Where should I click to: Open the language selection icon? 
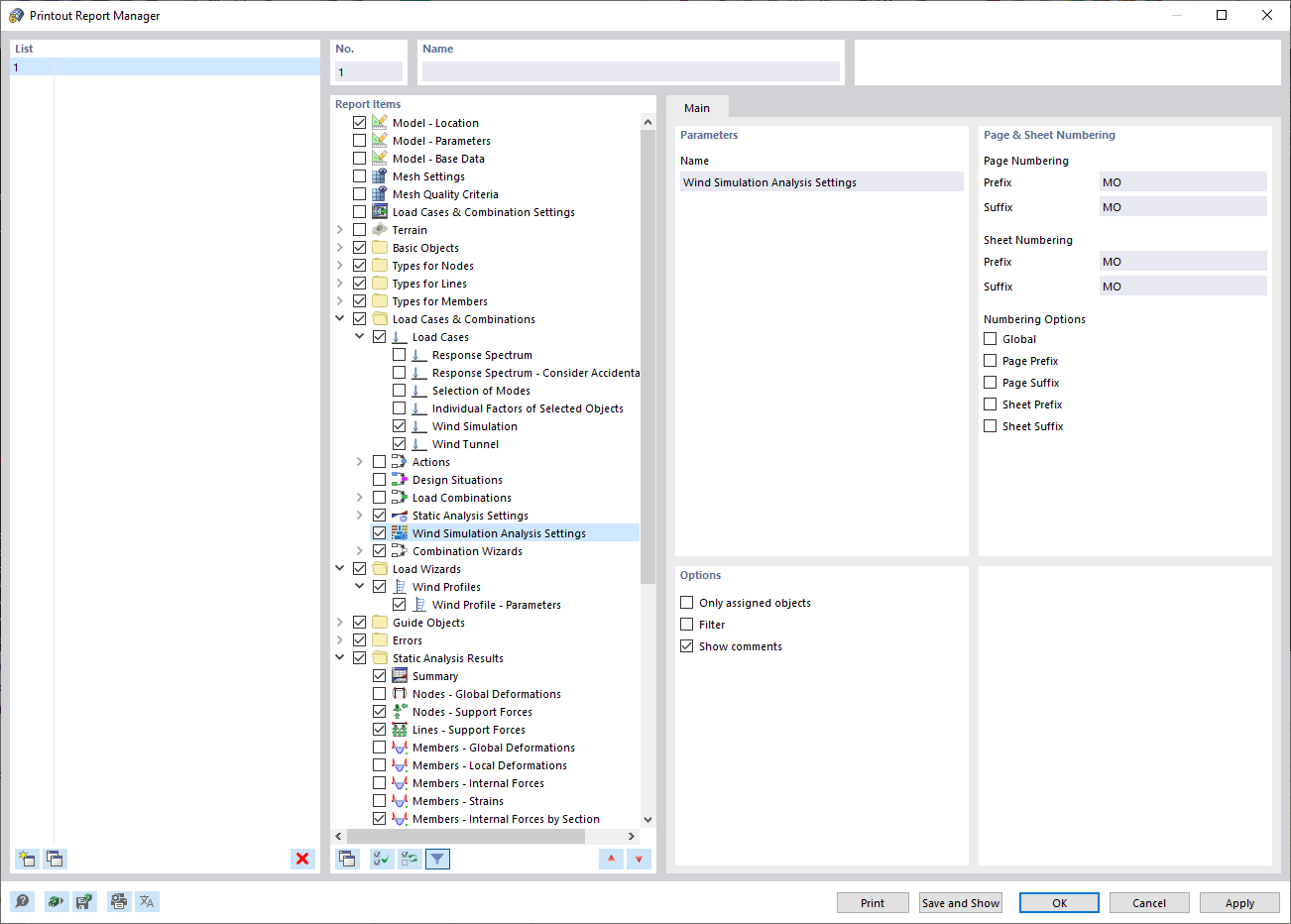[x=146, y=901]
